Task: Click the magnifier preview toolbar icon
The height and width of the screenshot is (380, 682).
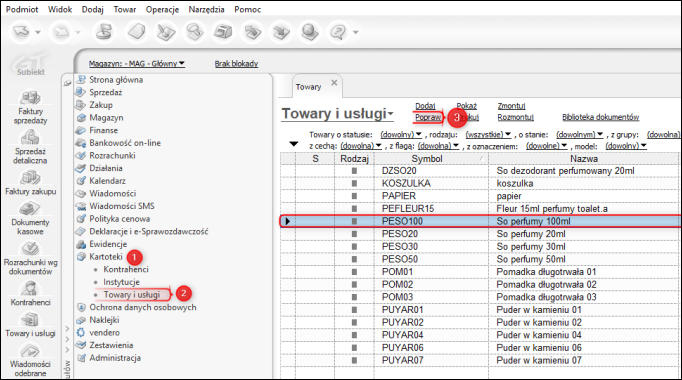Action: point(194,32)
